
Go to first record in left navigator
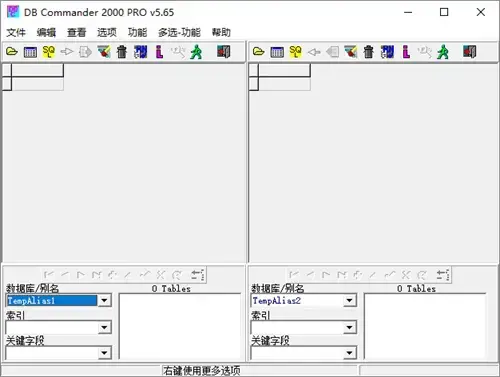pyautogui.click(x=49, y=275)
